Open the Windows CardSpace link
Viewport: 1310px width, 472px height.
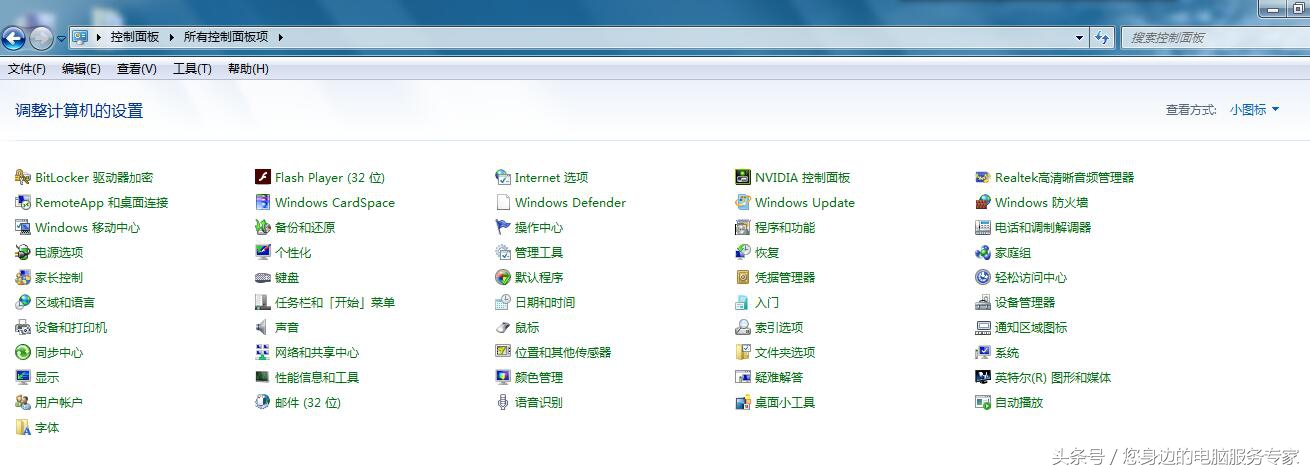click(x=335, y=202)
